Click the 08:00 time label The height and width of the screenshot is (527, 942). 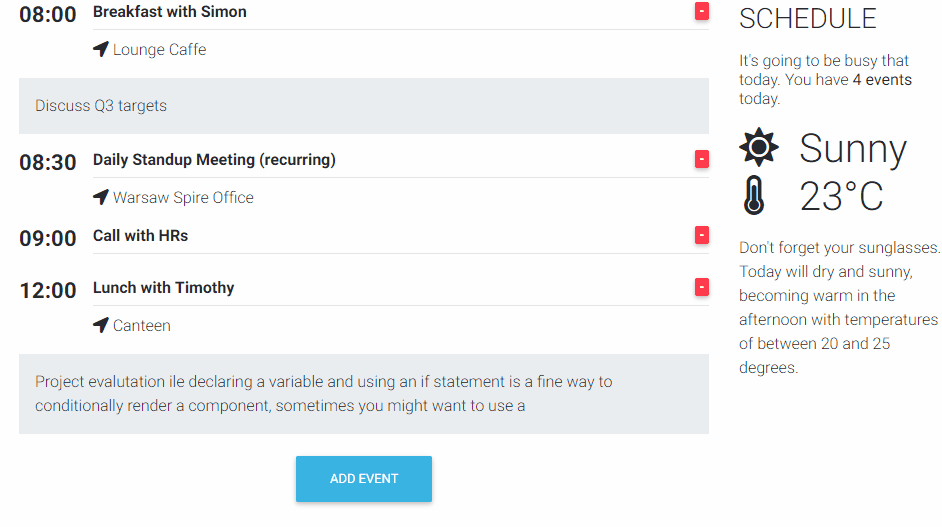click(x=48, y=15)
